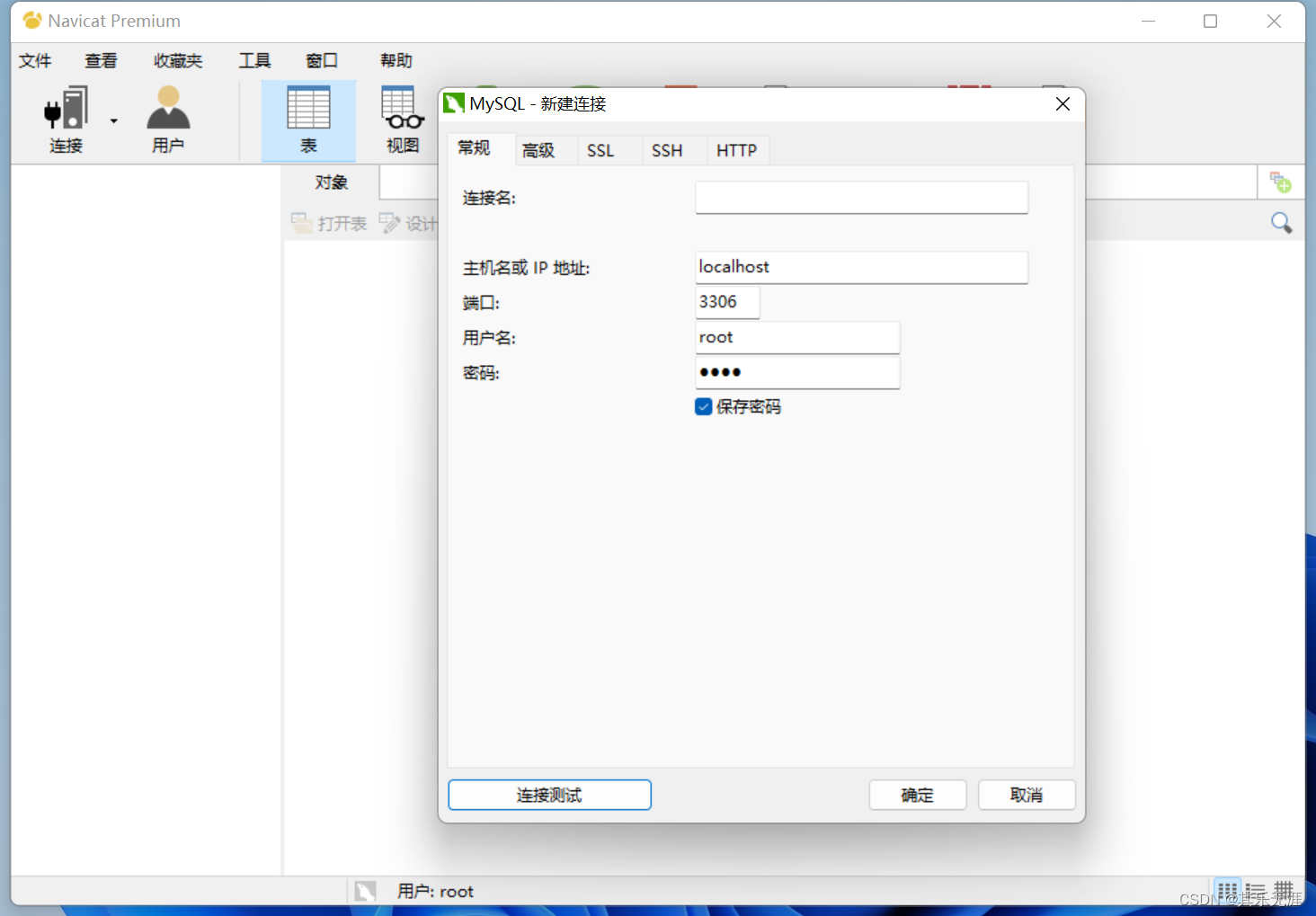The height and width of the screenshot is (916, 1316).
Task: Click the 视图 (View) toolbar icon
Action: click(403, 120)
